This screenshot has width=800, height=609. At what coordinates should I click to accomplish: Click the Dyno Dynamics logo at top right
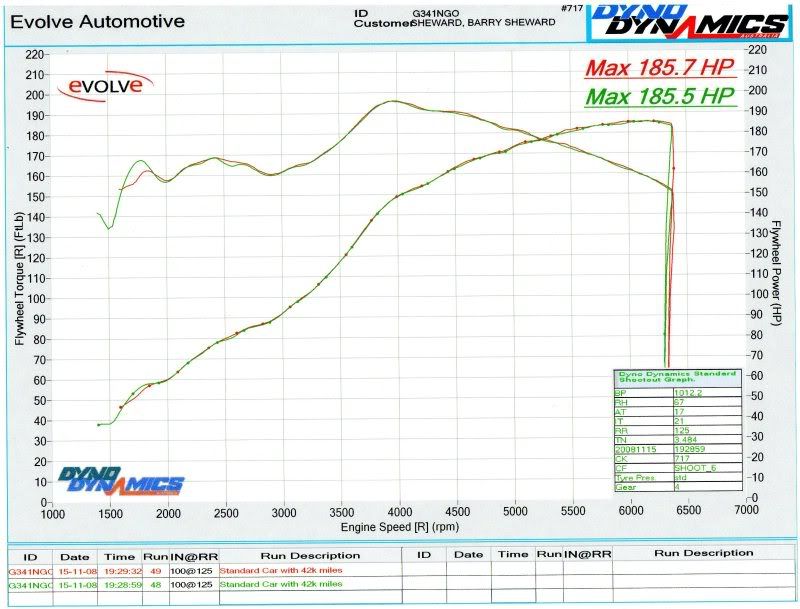point(692,22)
